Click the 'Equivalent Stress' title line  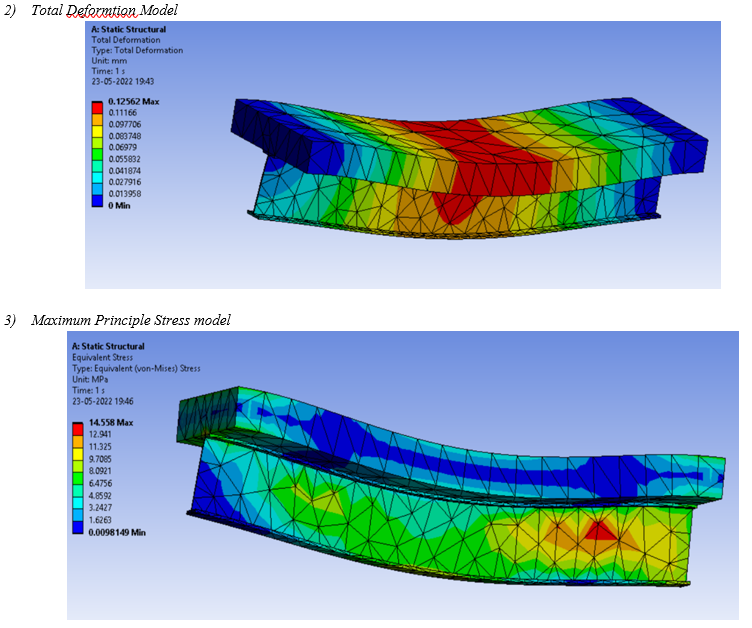[103, 357]
